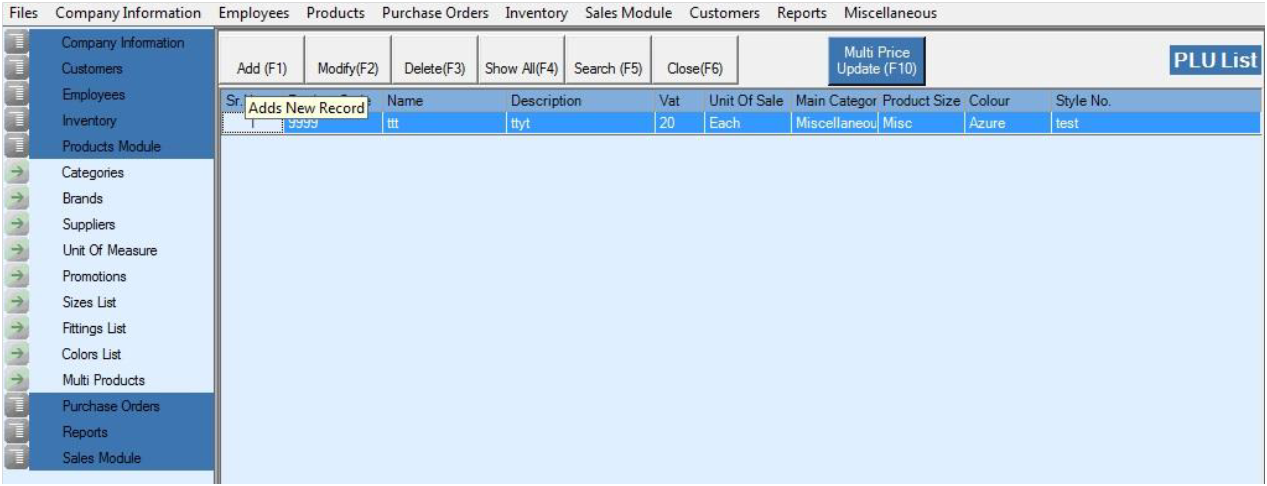Expand the Customers section in sidebar
The image size is (1267, 486).
[92, 69]
